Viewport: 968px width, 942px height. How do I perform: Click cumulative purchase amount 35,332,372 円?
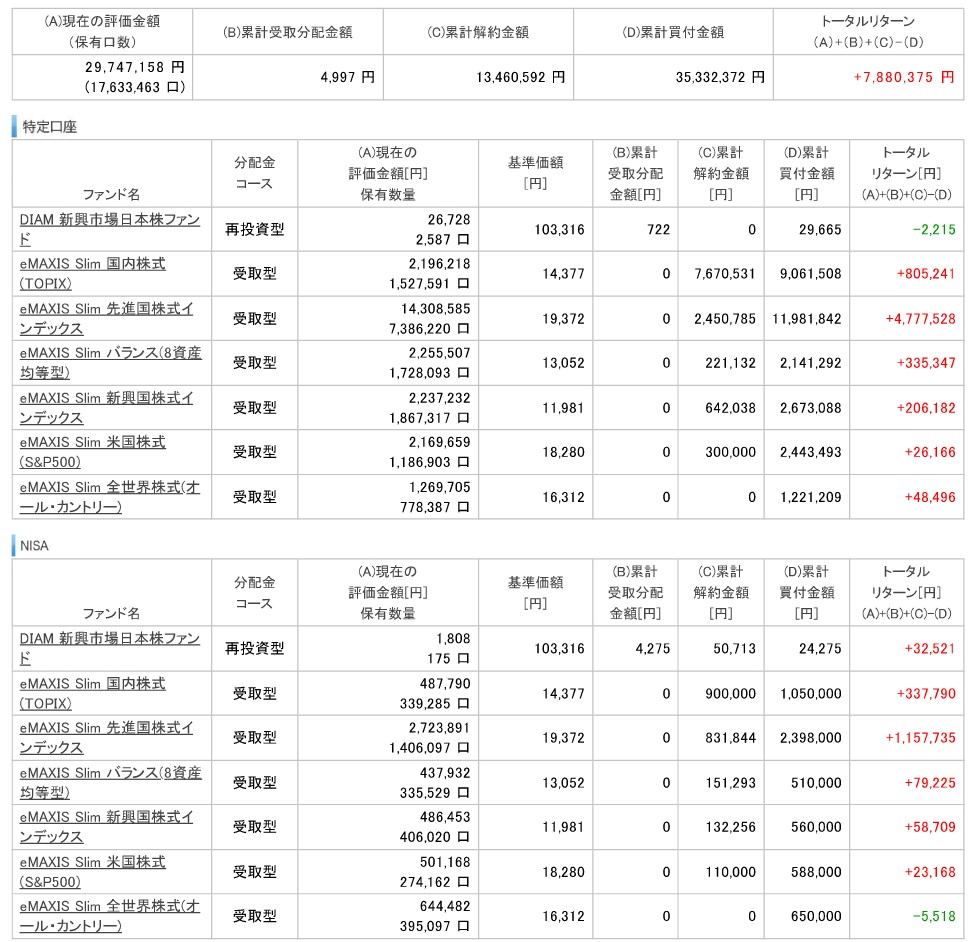pos(720,77)
